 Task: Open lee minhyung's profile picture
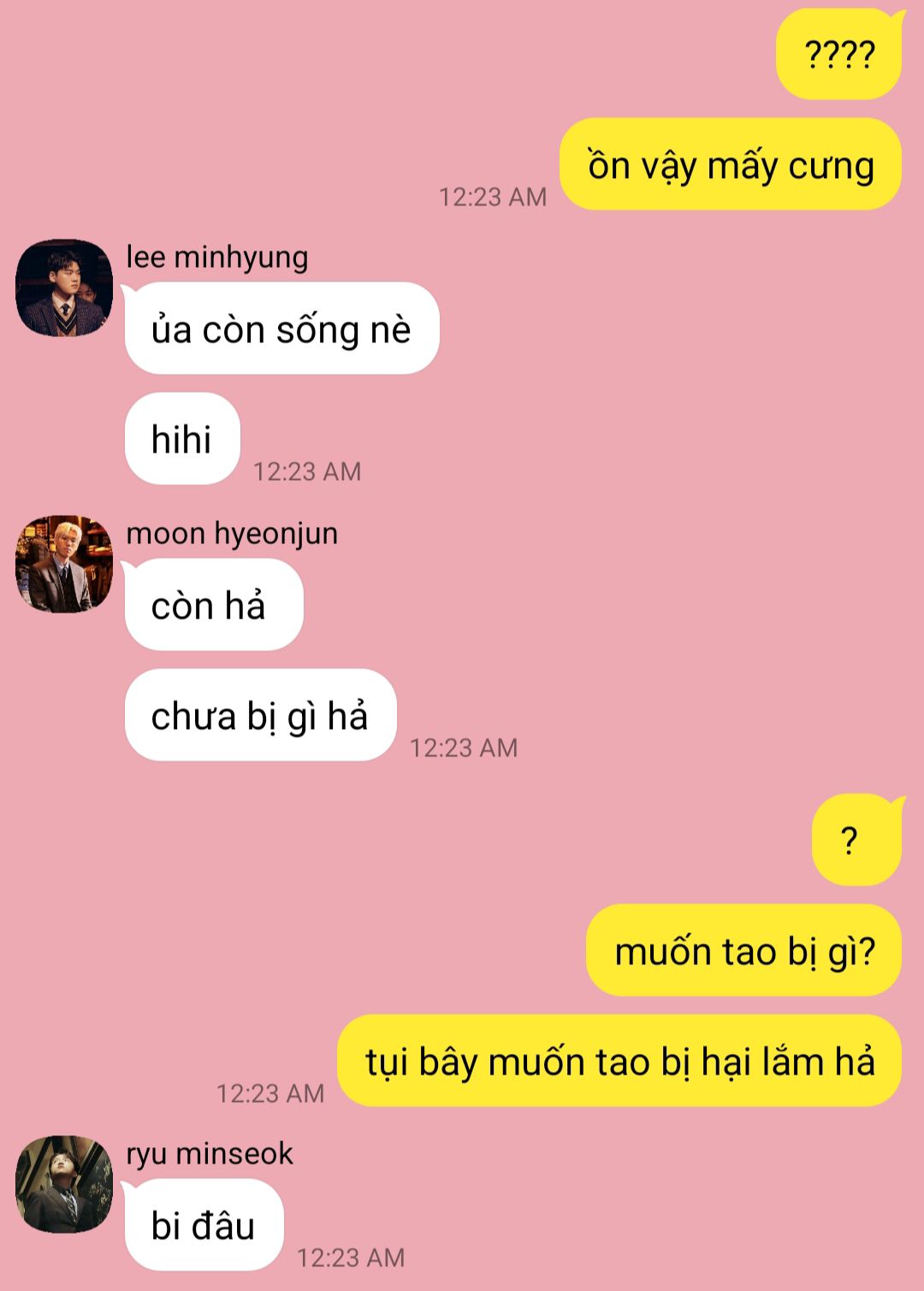click(64, 288)
